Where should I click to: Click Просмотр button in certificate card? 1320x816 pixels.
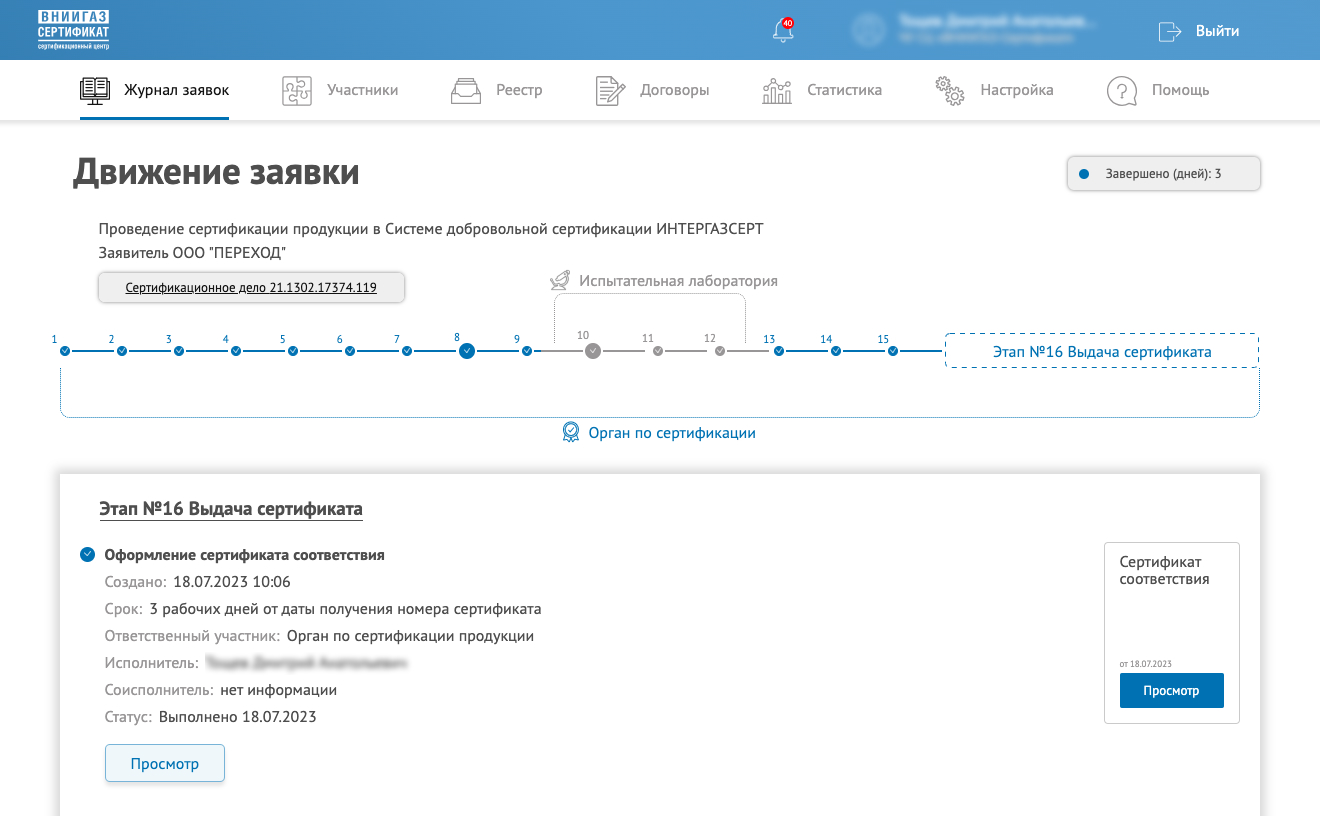1171,691
